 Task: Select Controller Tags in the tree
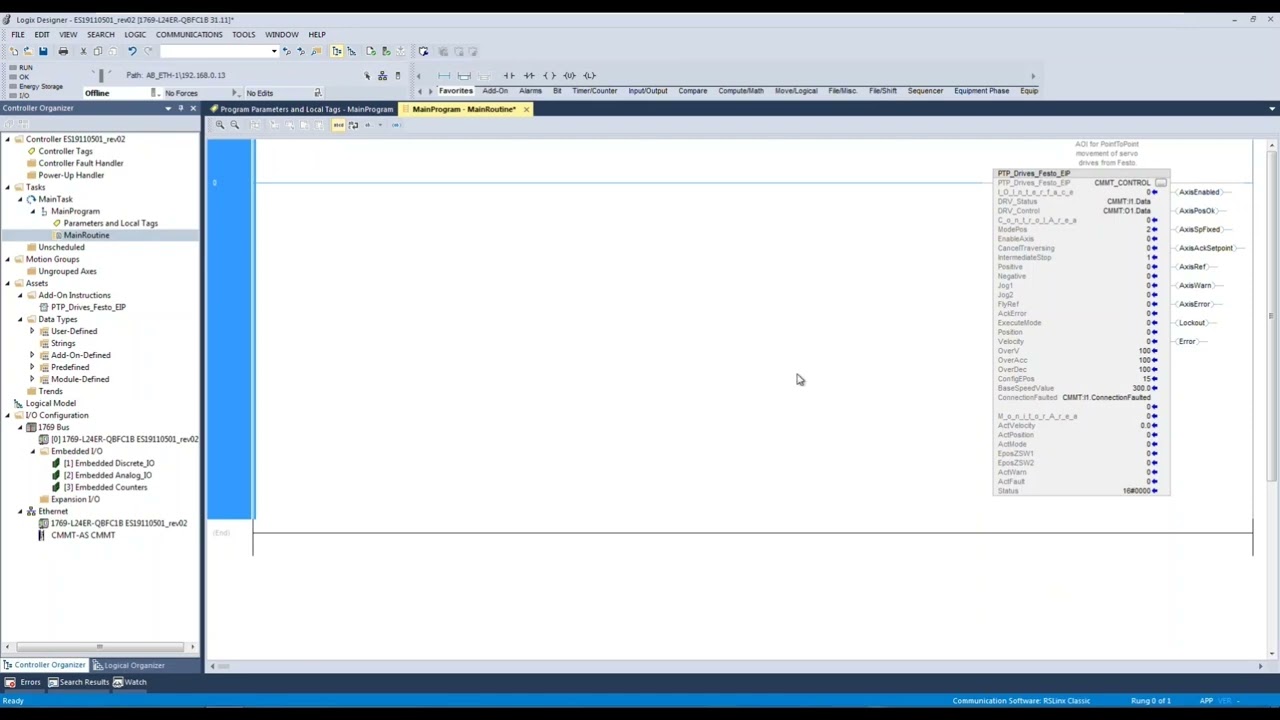tap(65, 151)
